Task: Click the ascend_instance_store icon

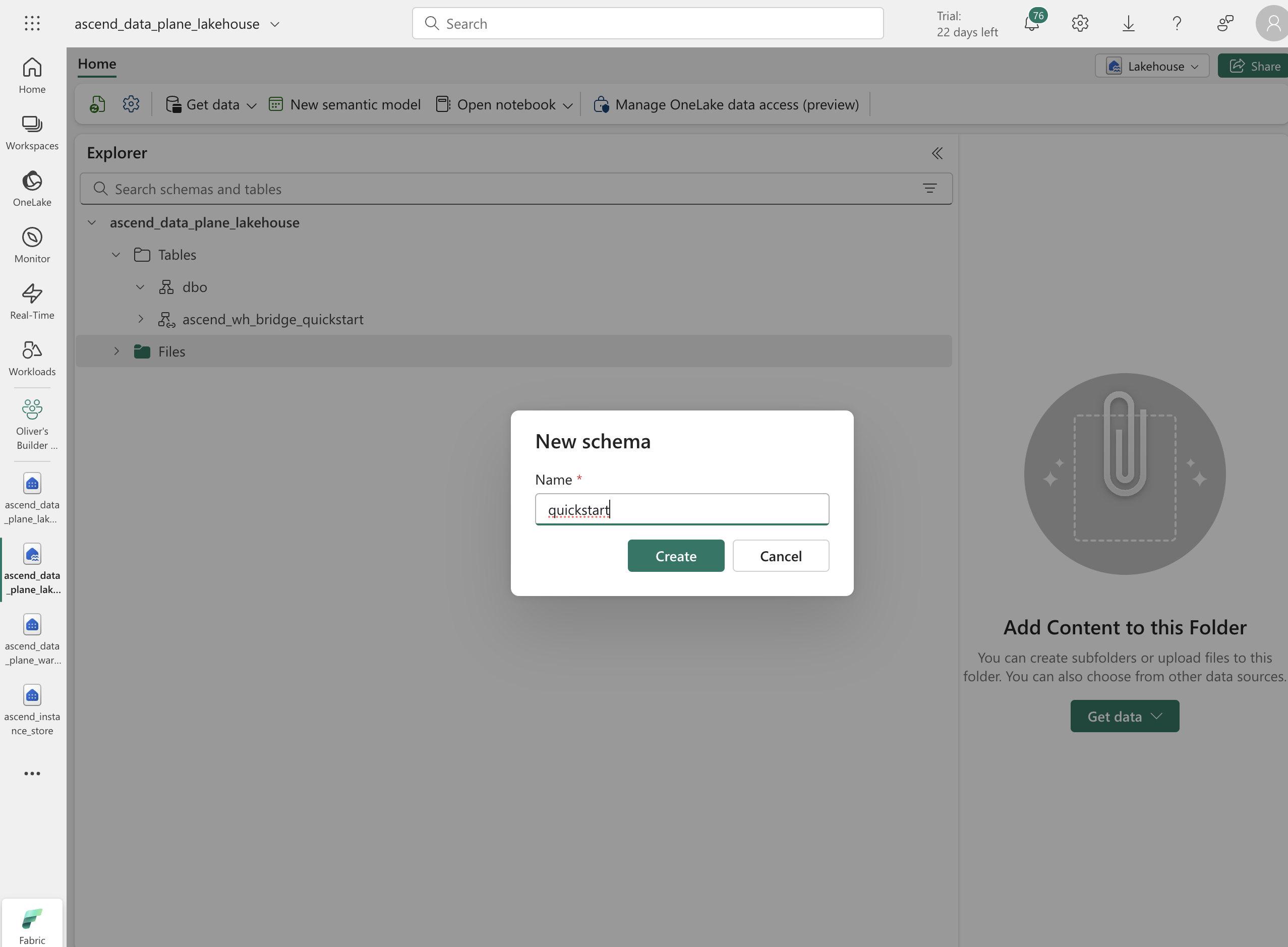Action: tap(32, 695)
